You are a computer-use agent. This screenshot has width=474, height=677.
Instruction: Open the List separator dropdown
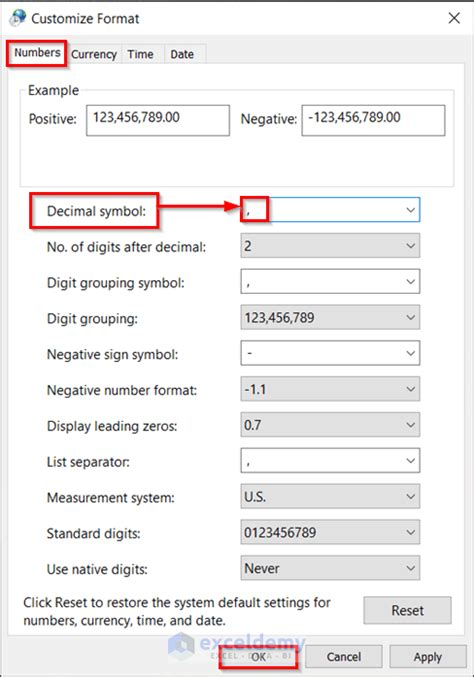coord(330,460)
